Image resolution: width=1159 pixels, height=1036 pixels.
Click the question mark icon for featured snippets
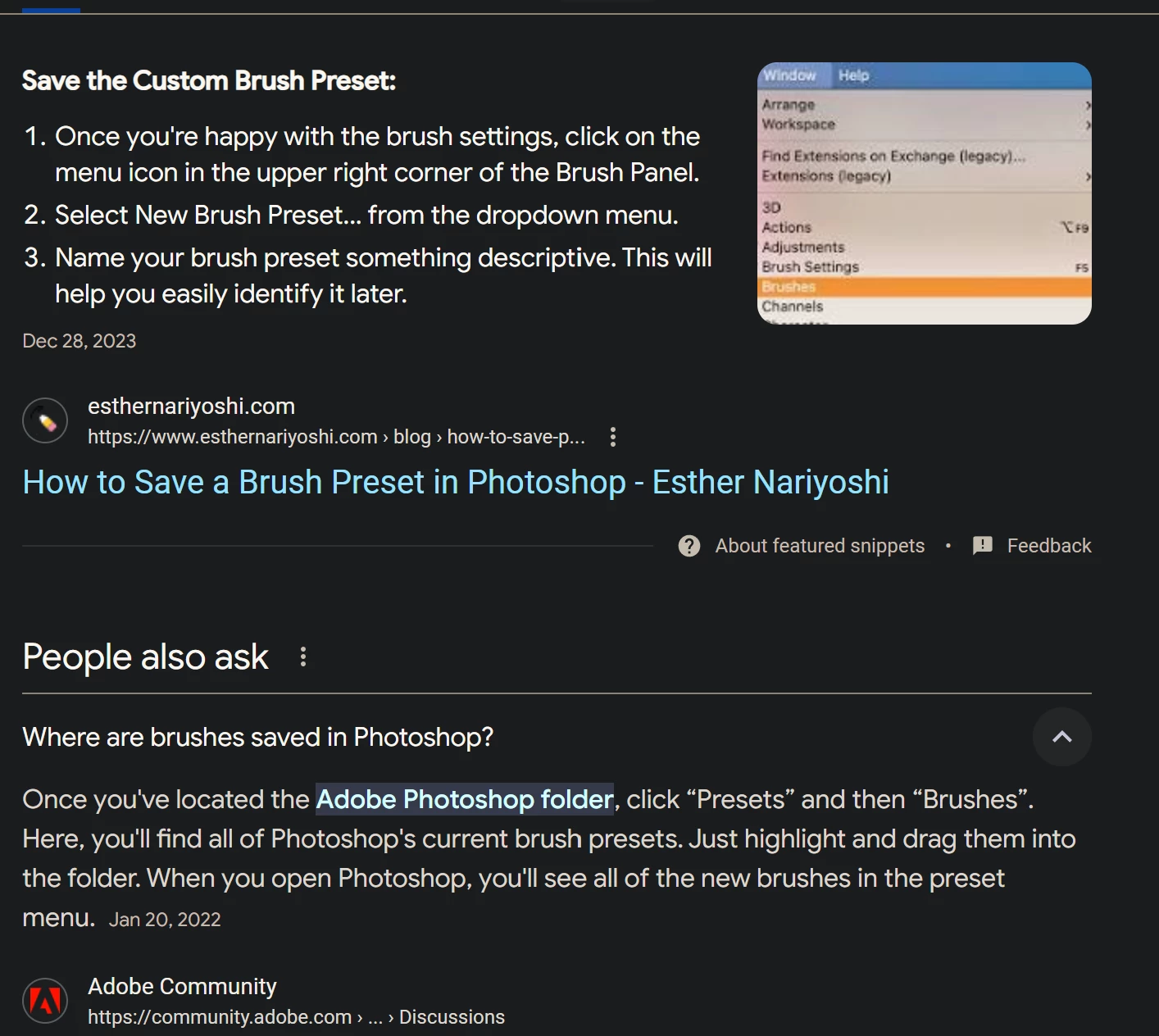pos(689,546)
